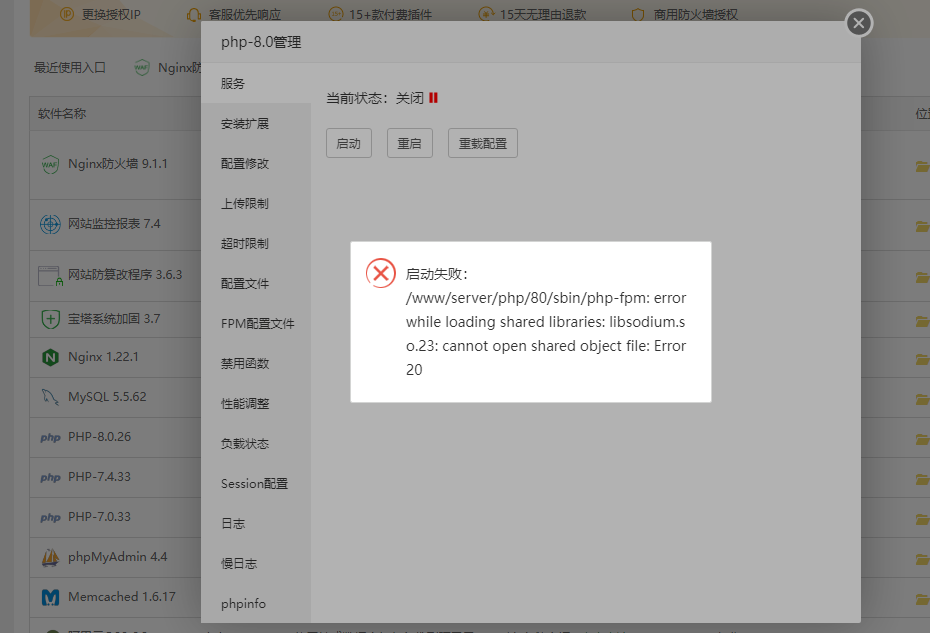Click the WAF icon in recent entries bar
The image size is (930, 633).
point(142,68)
